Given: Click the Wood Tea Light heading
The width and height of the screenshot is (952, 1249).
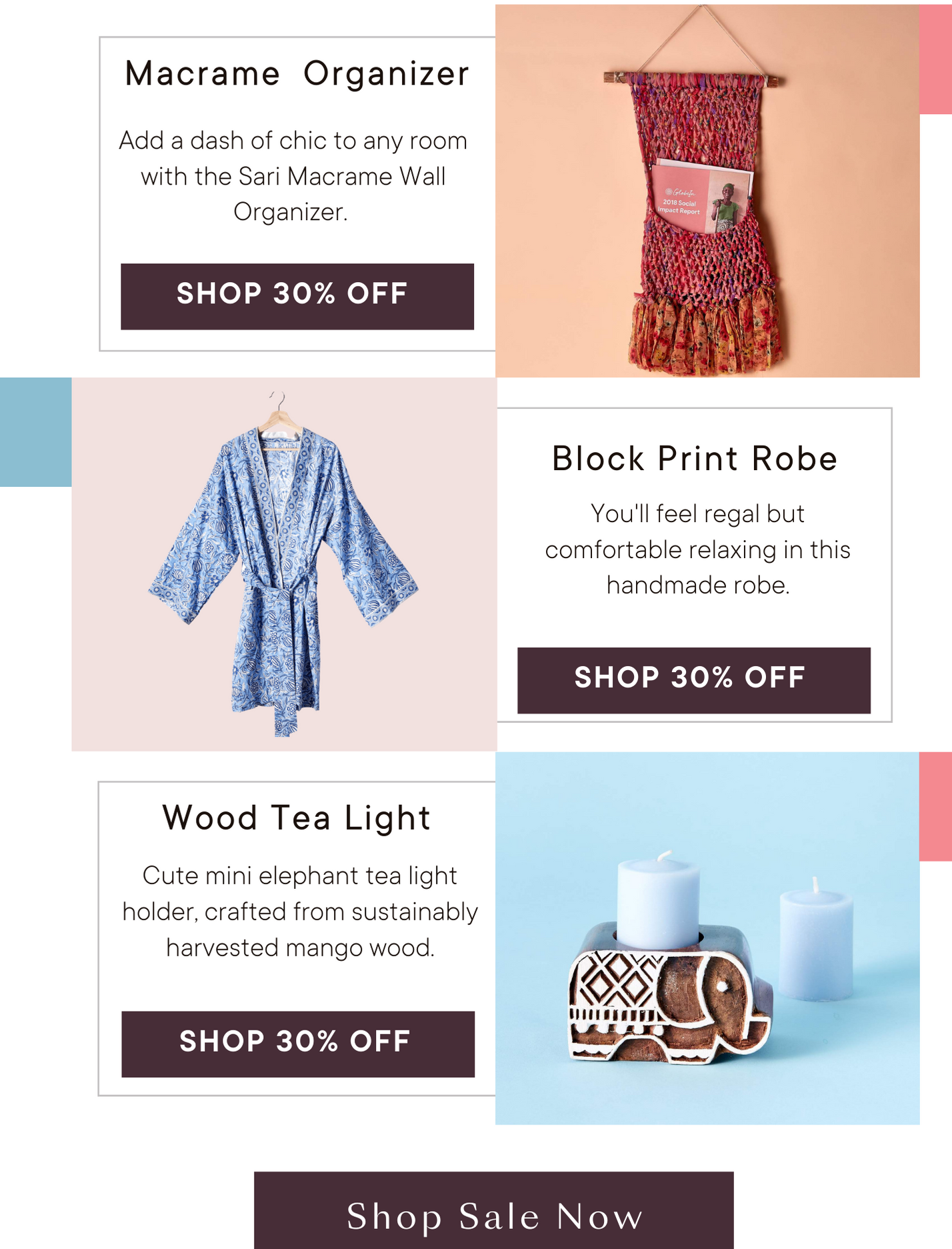Looking at the screenshot, I should click(x=297, y=818).
